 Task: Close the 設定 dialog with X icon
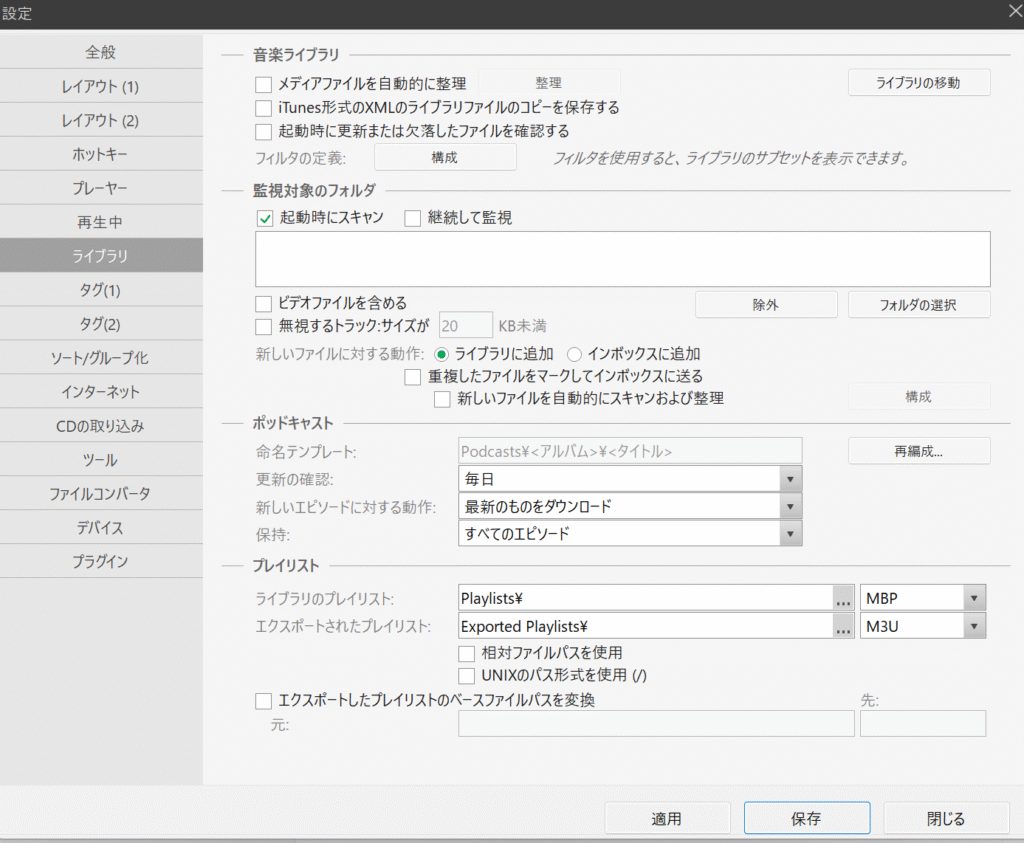click(x=1011, y=12)
